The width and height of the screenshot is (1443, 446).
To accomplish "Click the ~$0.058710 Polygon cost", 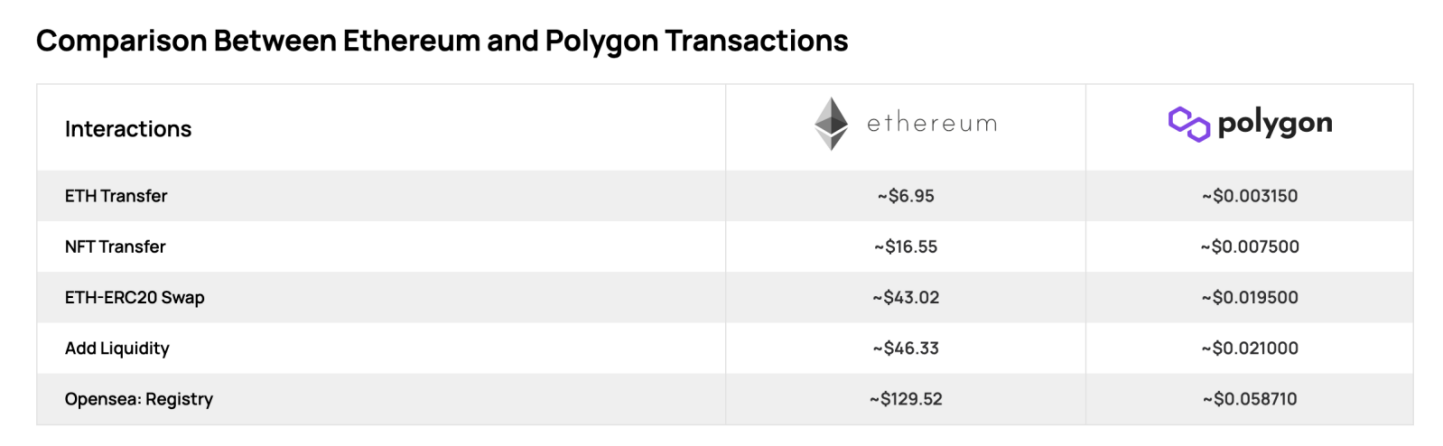I will tap(1250, 399).
